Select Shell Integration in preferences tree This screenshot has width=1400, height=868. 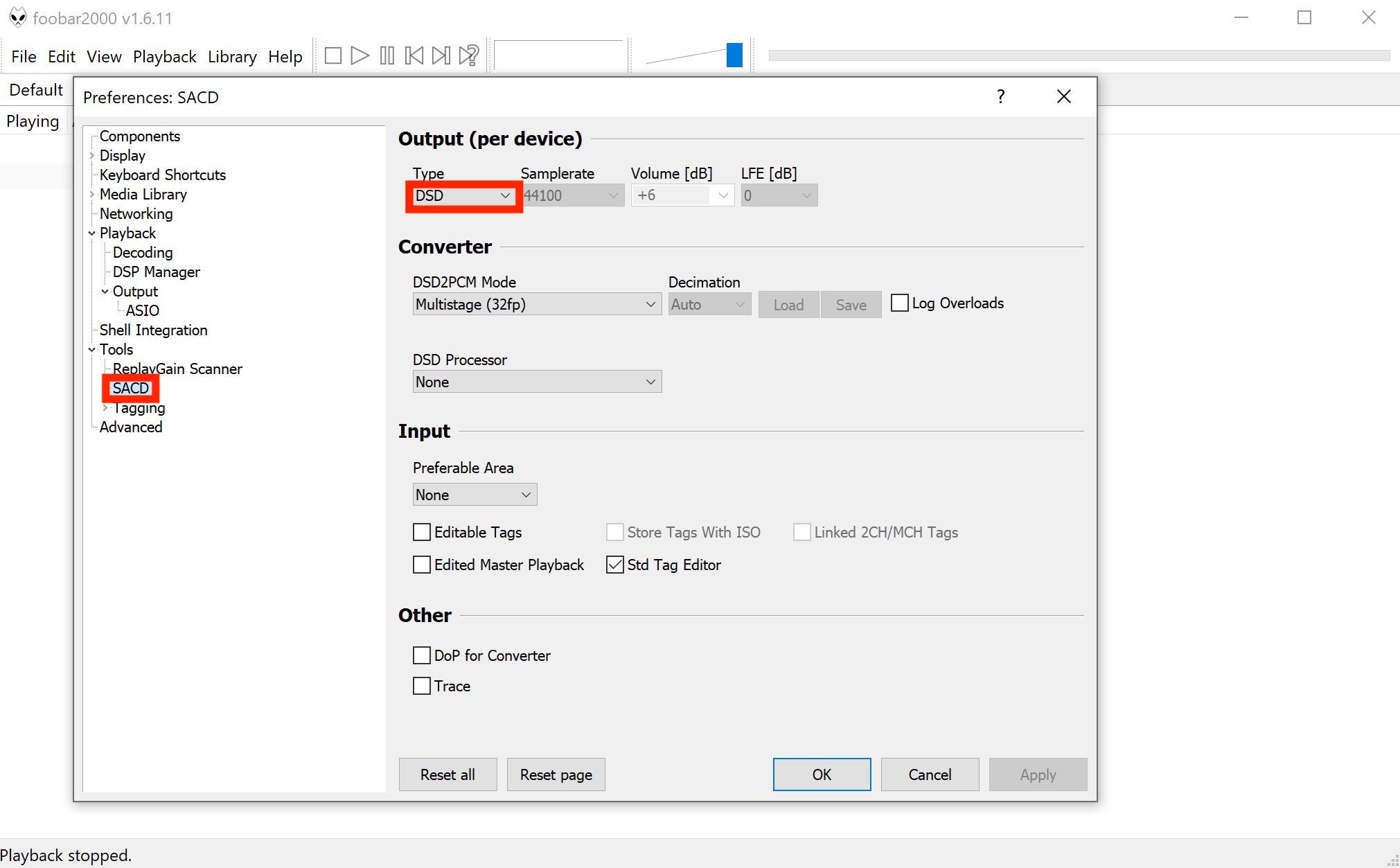click(153, 330)
